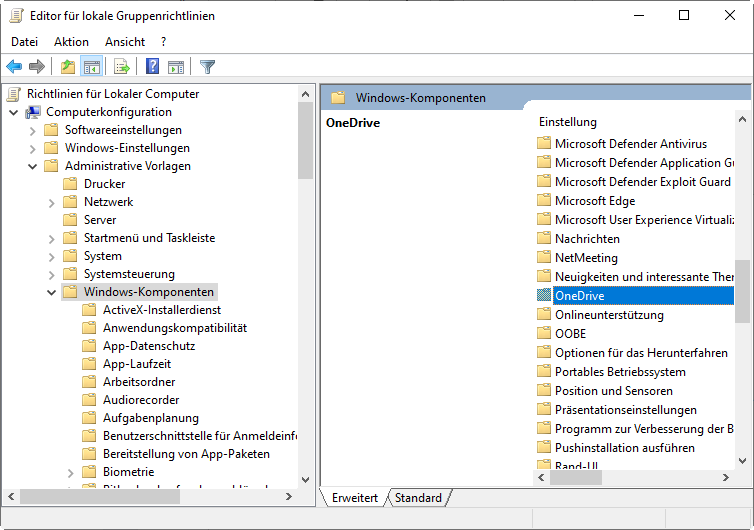This screenshot has width=754, height=530.
Task: Open Microsoft Defender Application Guard entry
Action: (x=644, y=163)
